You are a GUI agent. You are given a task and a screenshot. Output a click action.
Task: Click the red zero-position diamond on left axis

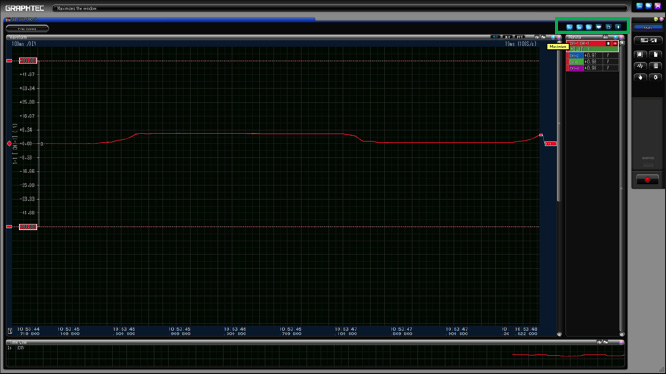coord(9,144)
